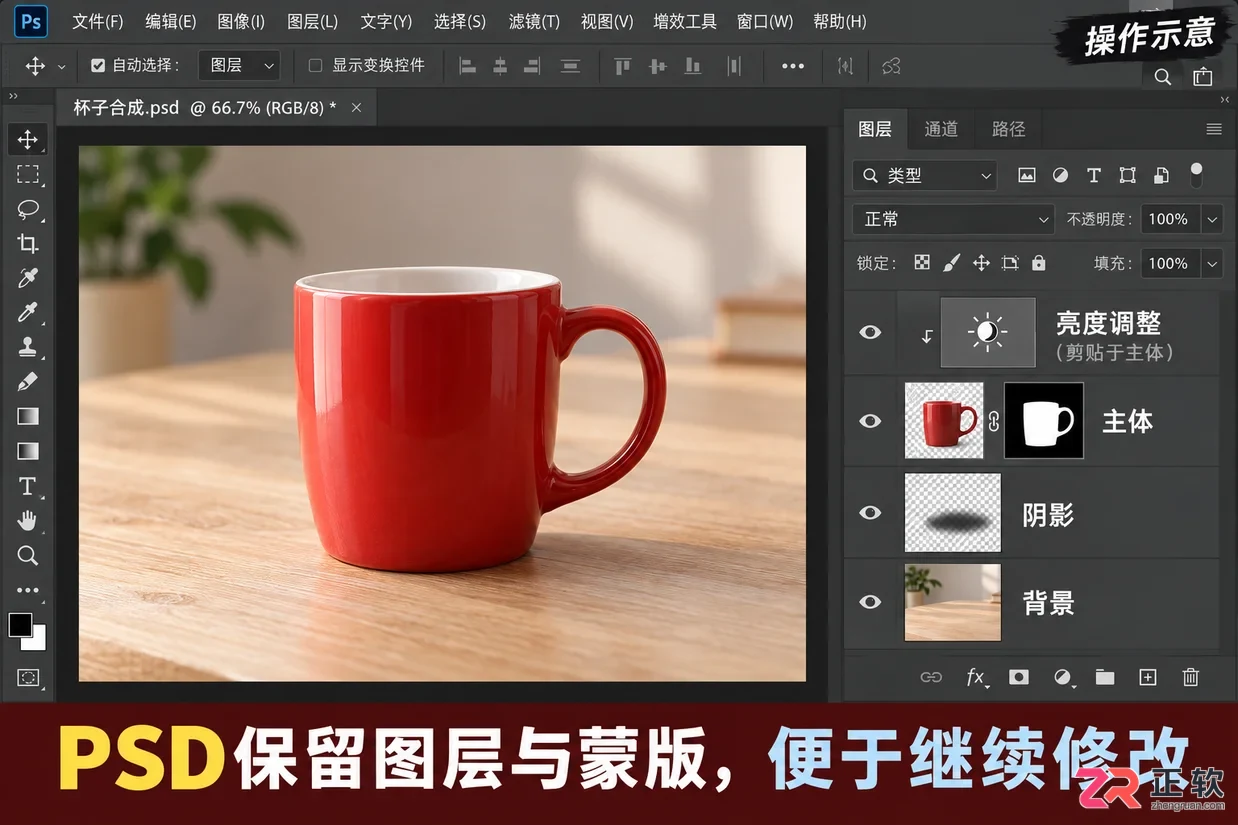Open the fx layer style menu
This screenshot has height=825, width=1238.
coord(976,677)
